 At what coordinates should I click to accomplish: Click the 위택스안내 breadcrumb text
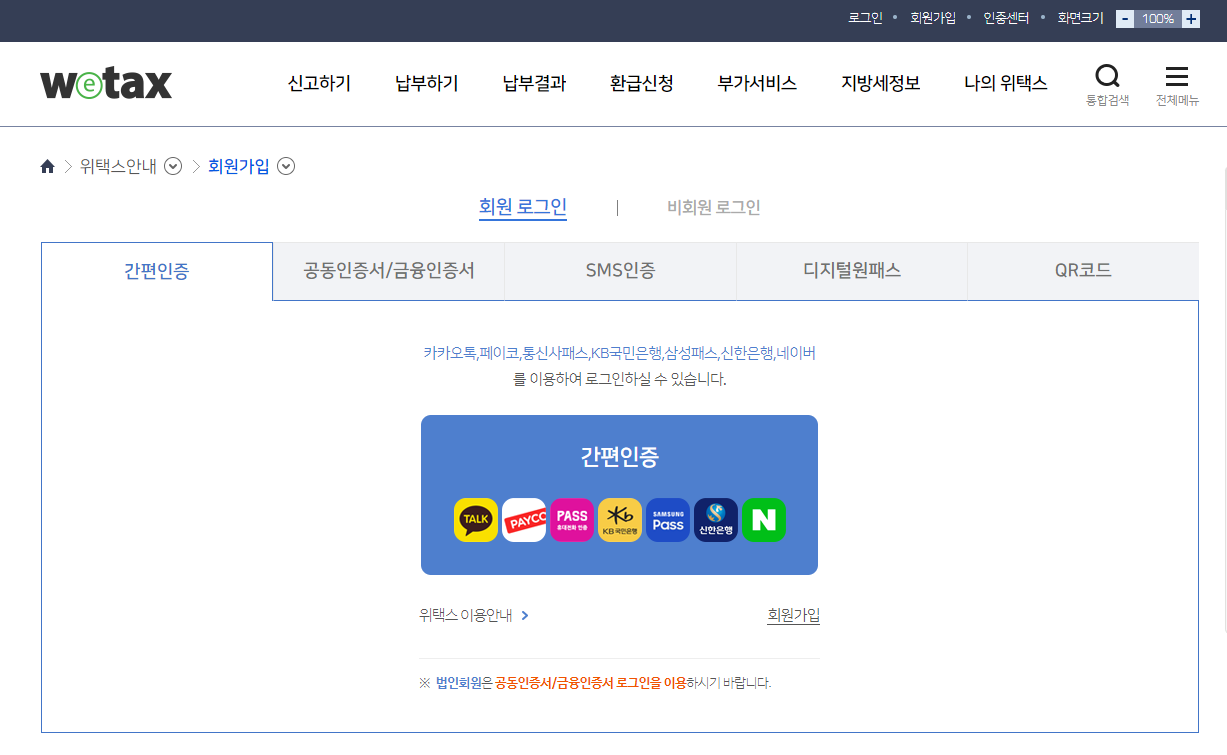pos(118,167)
